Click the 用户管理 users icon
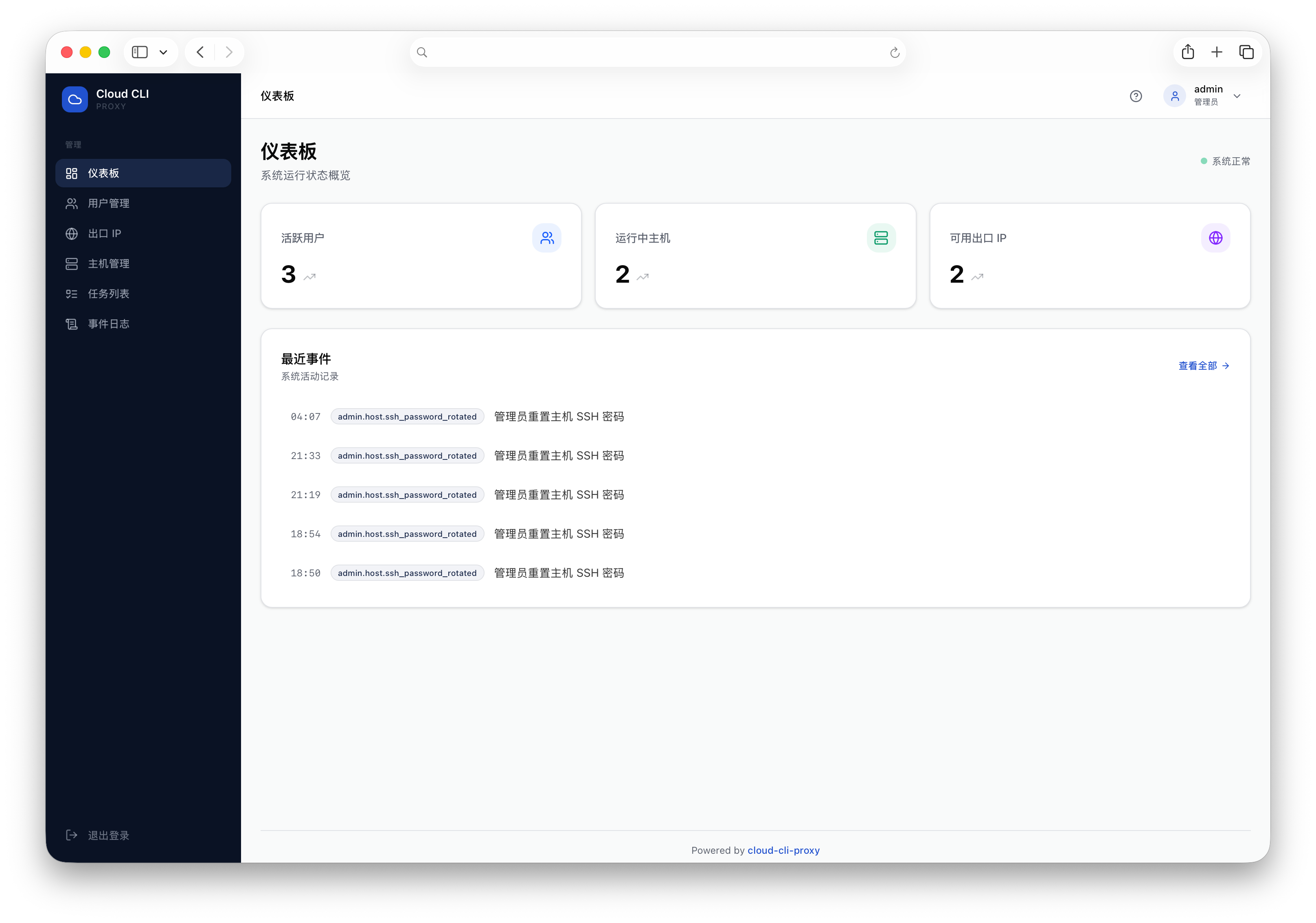The height and width of the screenshot is (923, 1316). pos(72,204)
